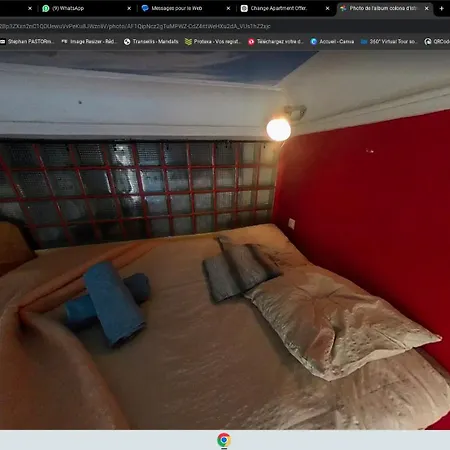This screenshot has width=450, height=450.
Task: Close the WhatsApp tab
Action: (x=129, y=8)
